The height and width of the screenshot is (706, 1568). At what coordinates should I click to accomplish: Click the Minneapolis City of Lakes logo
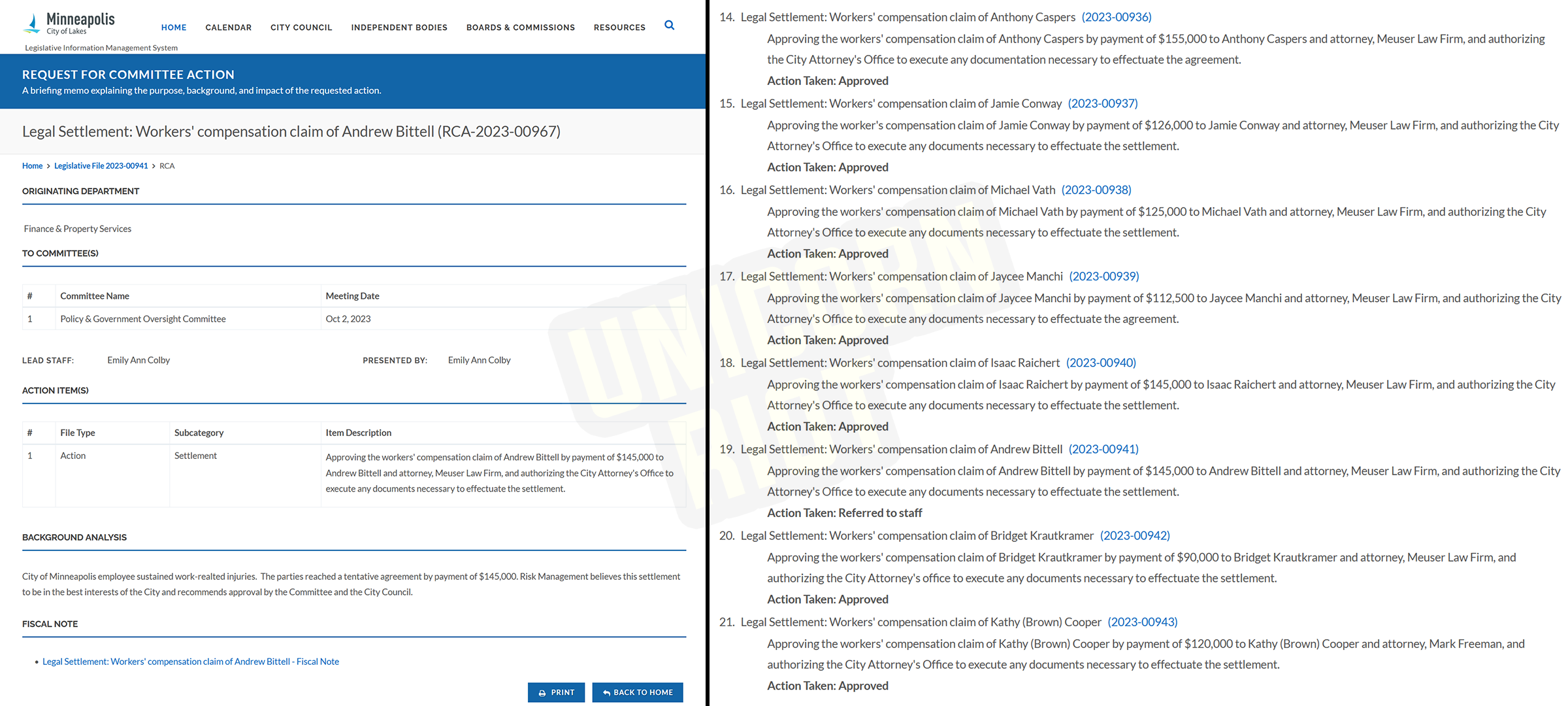[69, 24]
